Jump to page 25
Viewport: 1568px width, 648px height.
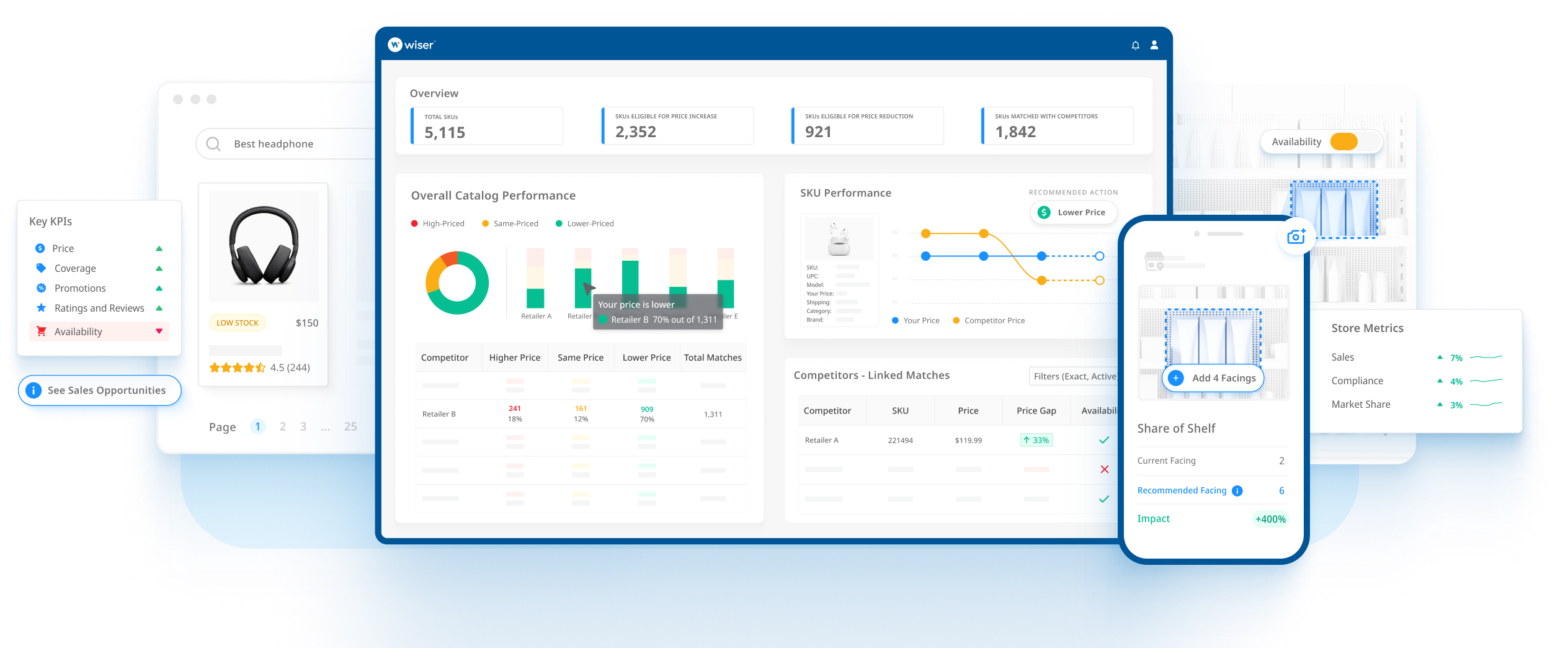coord(350,426)
